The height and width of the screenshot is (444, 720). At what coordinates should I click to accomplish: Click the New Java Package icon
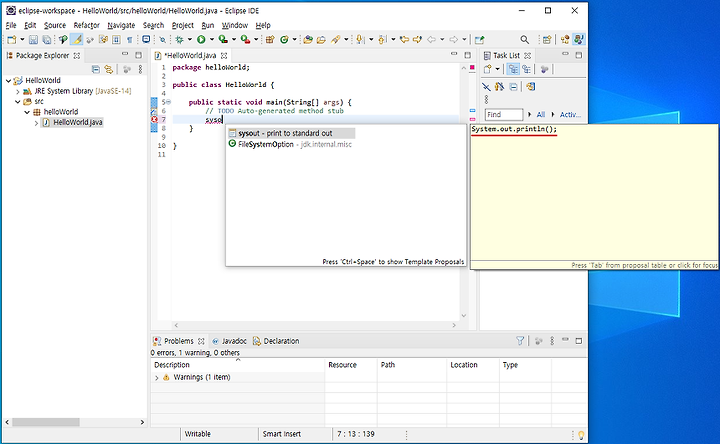tap(270, 40)
